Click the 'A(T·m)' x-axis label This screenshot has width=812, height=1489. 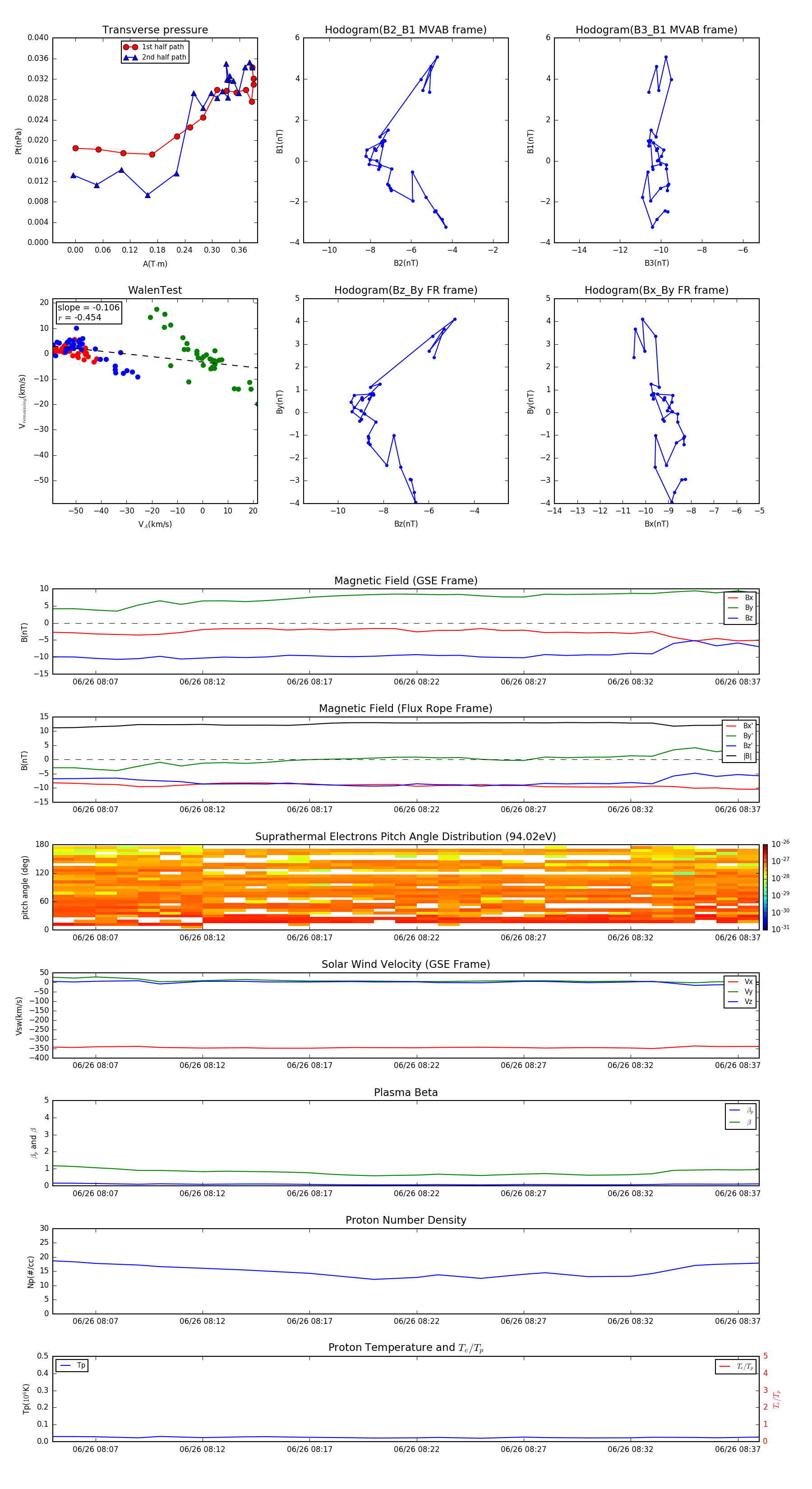click(x=155, y=264)
